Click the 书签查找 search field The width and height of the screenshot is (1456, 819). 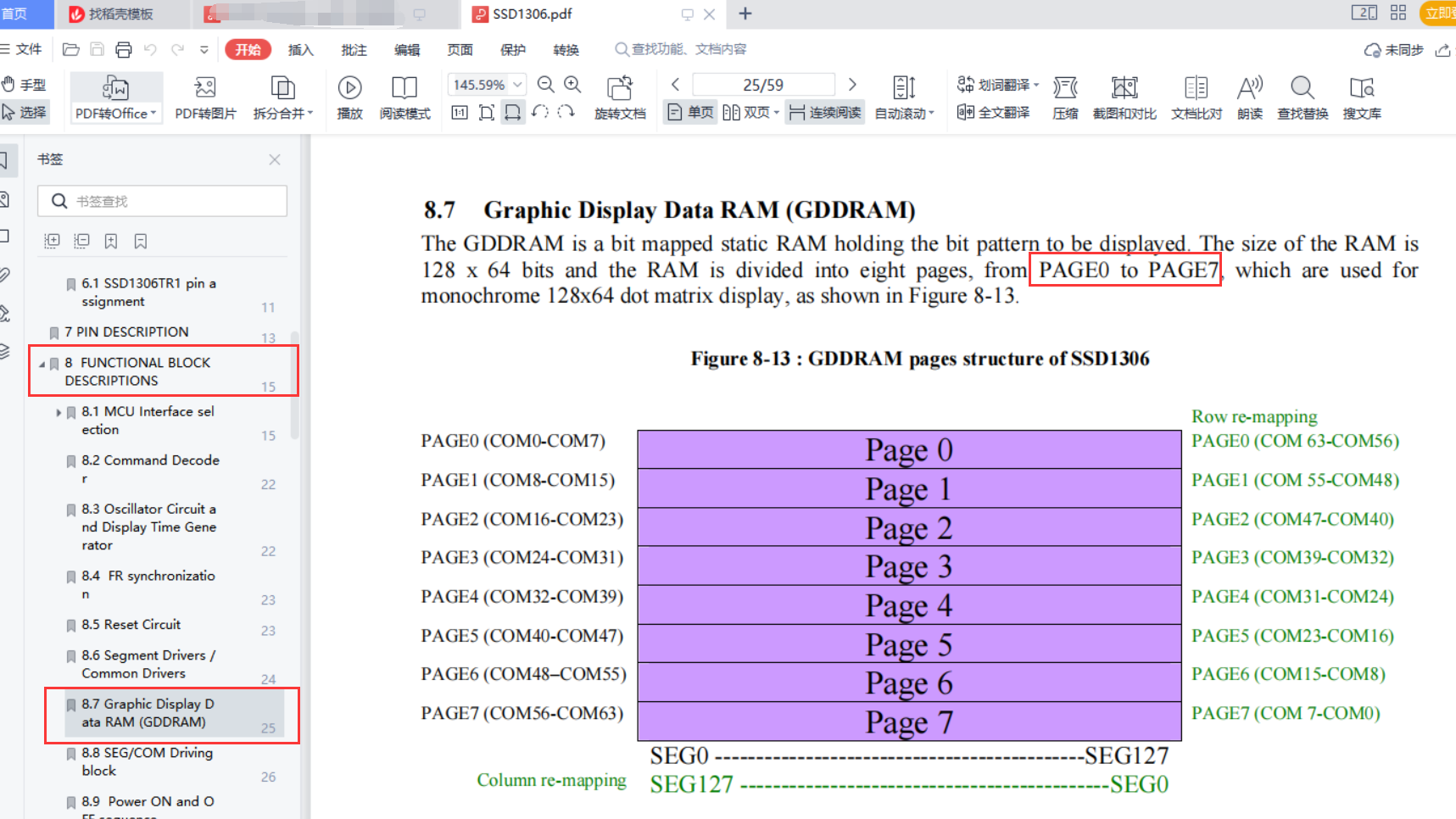point(163,201)
